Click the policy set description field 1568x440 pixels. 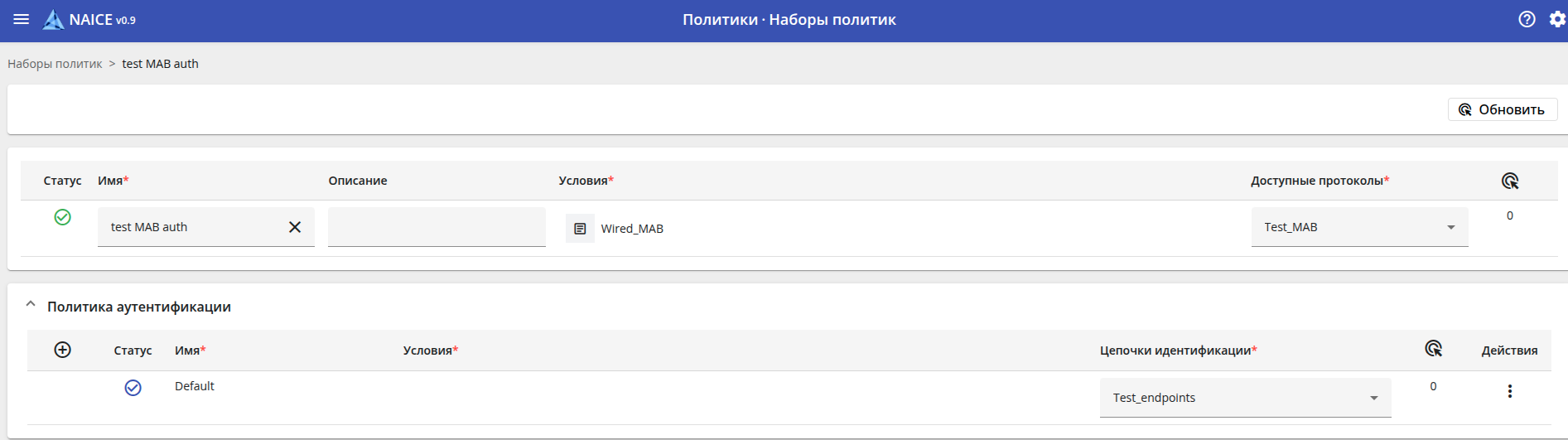(x=437, y=227)
